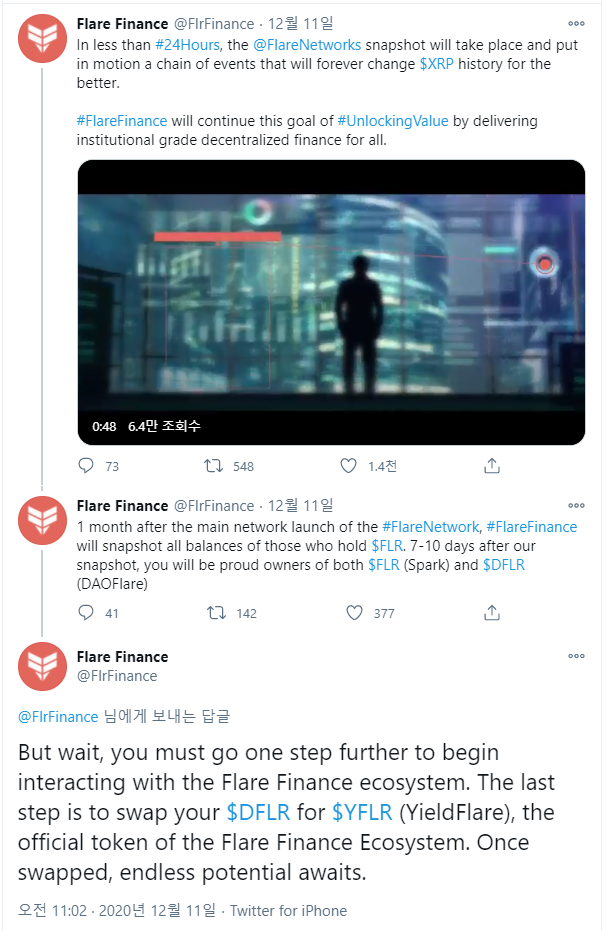The height and width of the screenshot is (931, 607).
Task: Click the $YFLR cashtag in the main tweet
Action: [362, 812]
